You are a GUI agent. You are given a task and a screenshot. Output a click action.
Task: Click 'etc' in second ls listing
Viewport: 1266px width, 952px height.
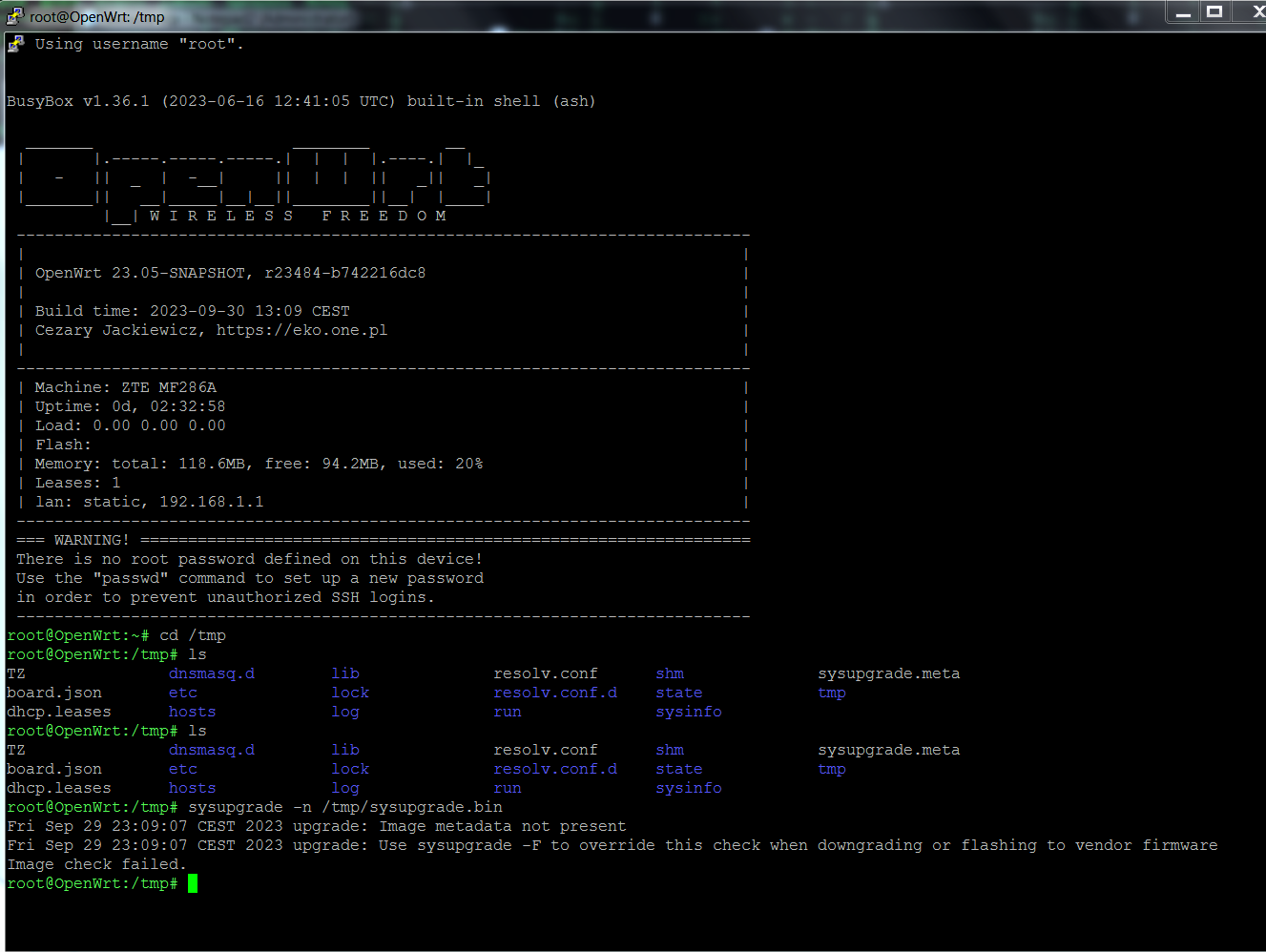point(183,769)
